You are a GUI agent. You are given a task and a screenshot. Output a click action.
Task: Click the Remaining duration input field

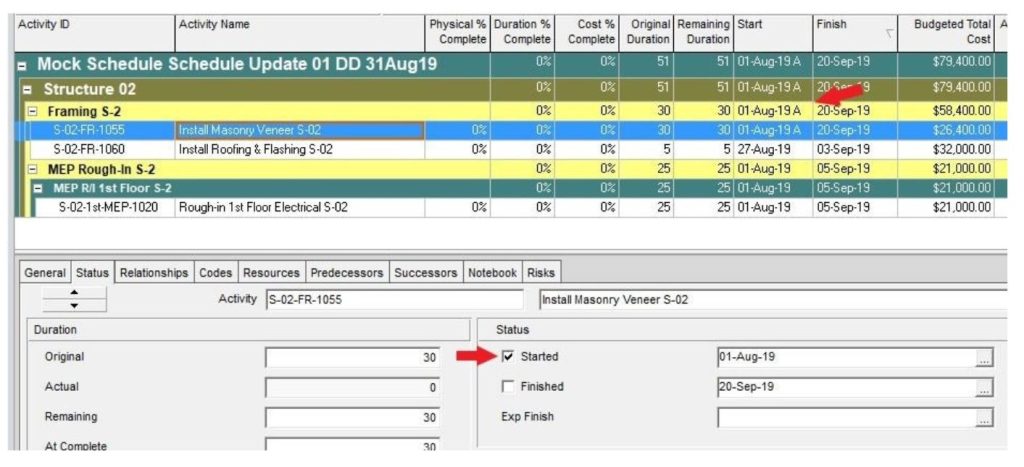click(353, 417)
